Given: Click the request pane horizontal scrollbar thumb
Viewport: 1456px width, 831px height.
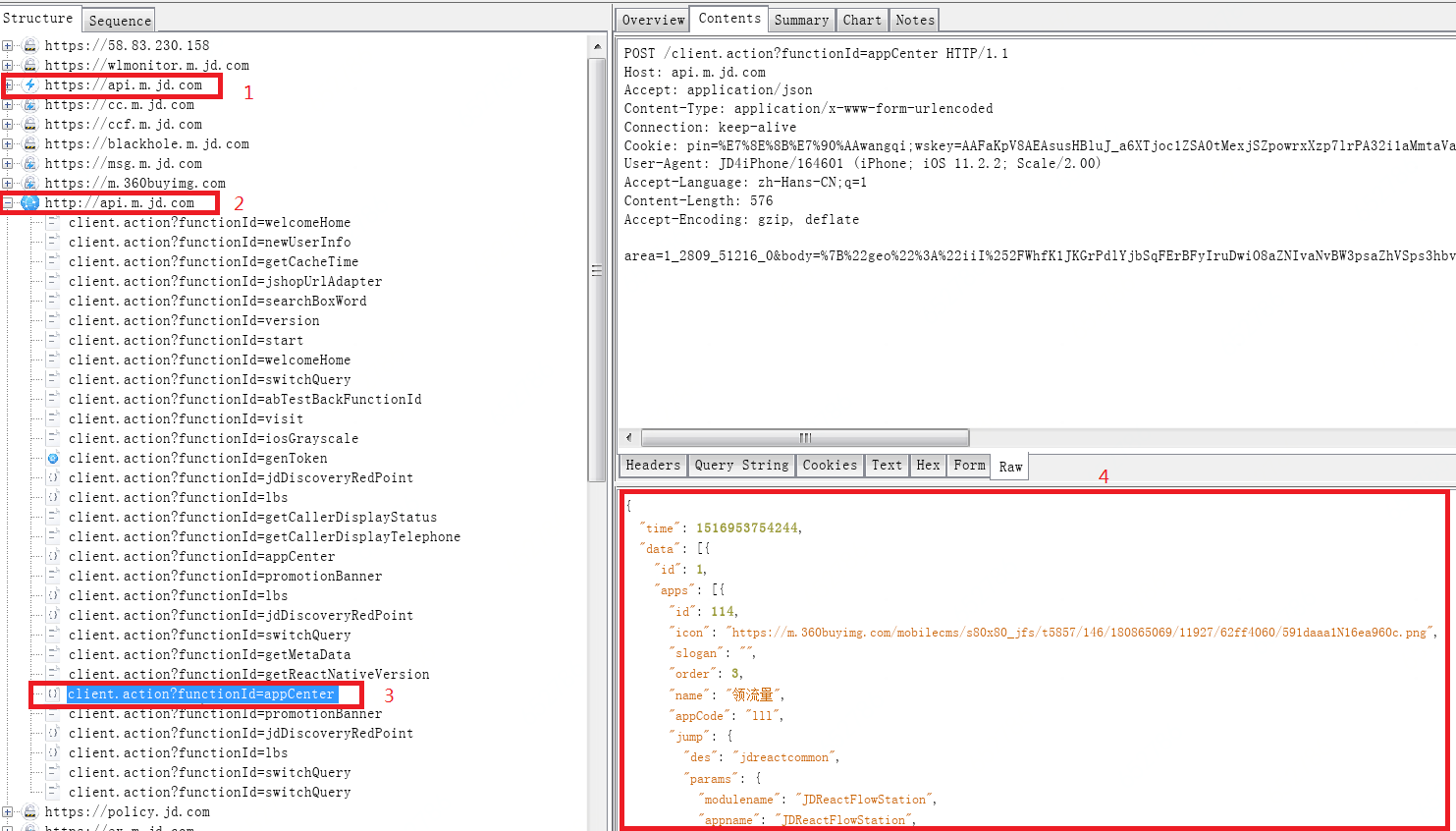Looking at the screenshot, I should (x=805, y=437).
